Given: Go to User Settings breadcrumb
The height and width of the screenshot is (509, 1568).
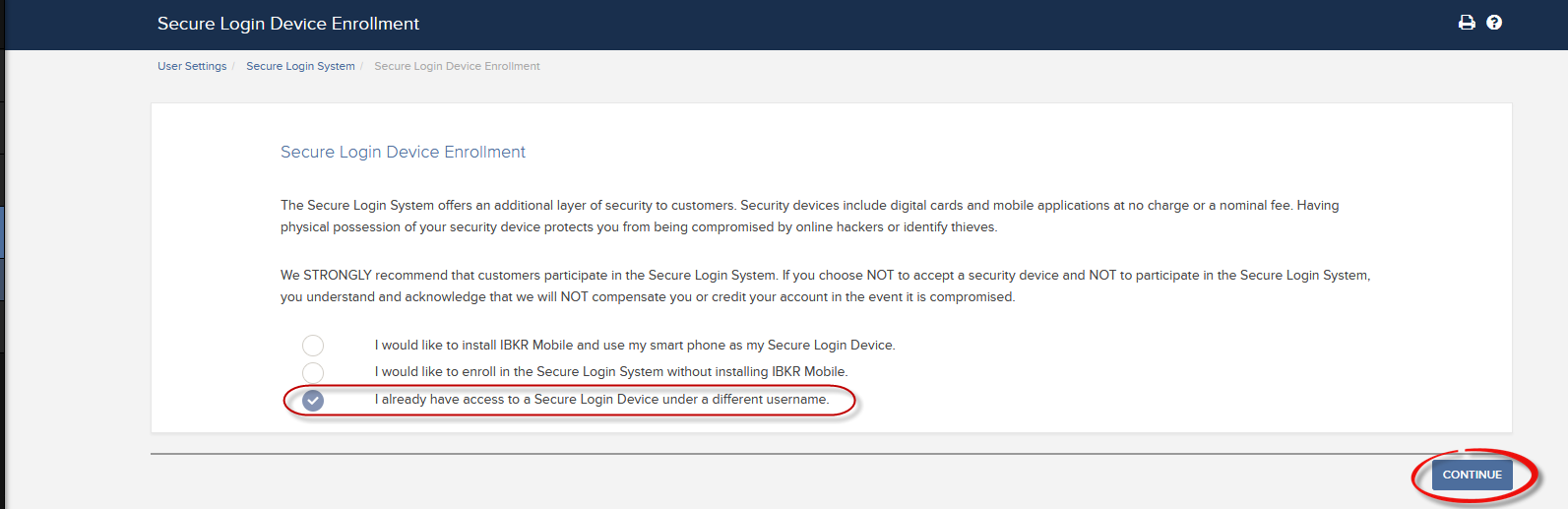Looking at the screenshot, I should coord(192,66).
